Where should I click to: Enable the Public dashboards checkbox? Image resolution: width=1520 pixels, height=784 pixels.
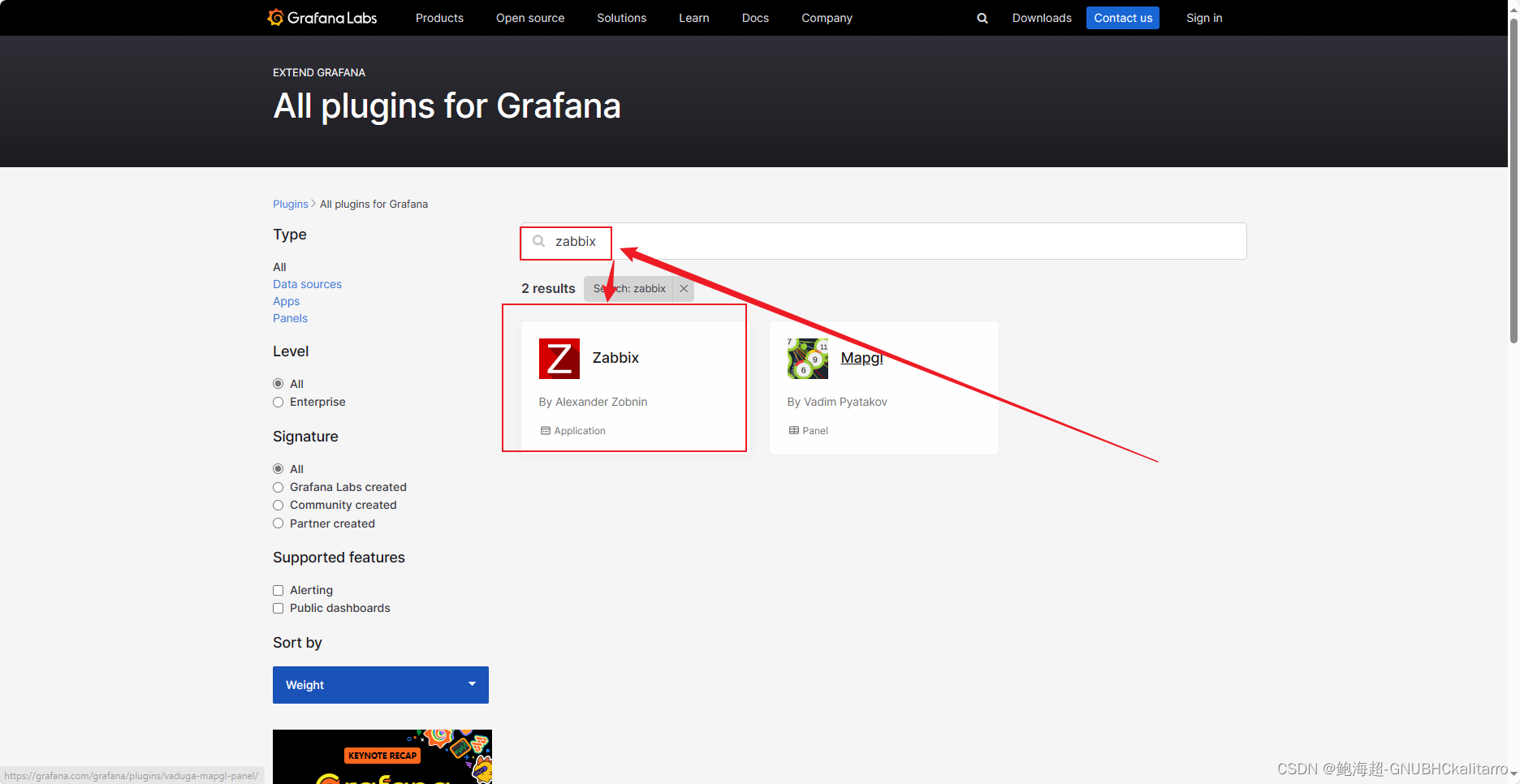tap(279, 608)
